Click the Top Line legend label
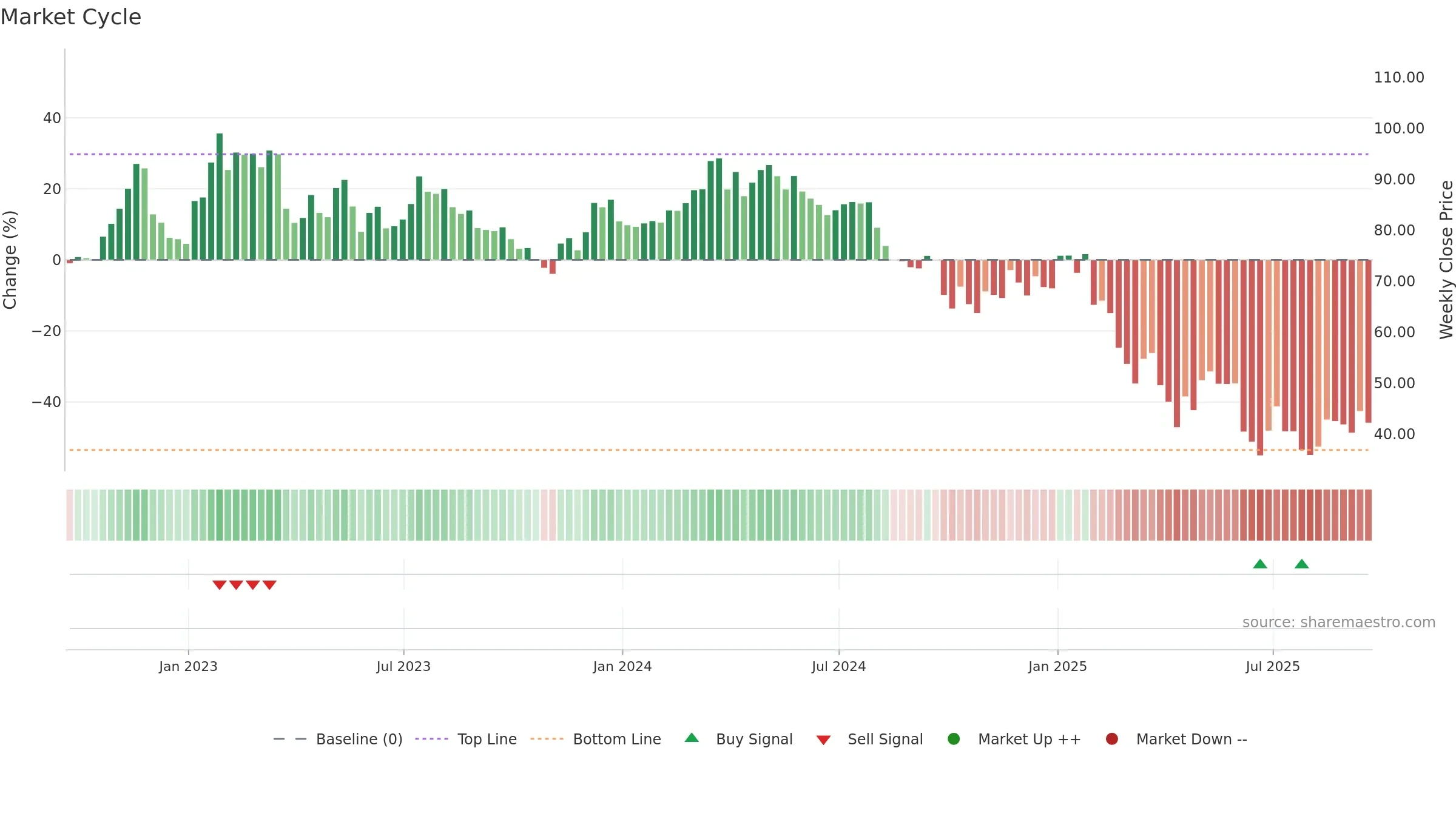The image size is (1456, 819). pos(487,739)
